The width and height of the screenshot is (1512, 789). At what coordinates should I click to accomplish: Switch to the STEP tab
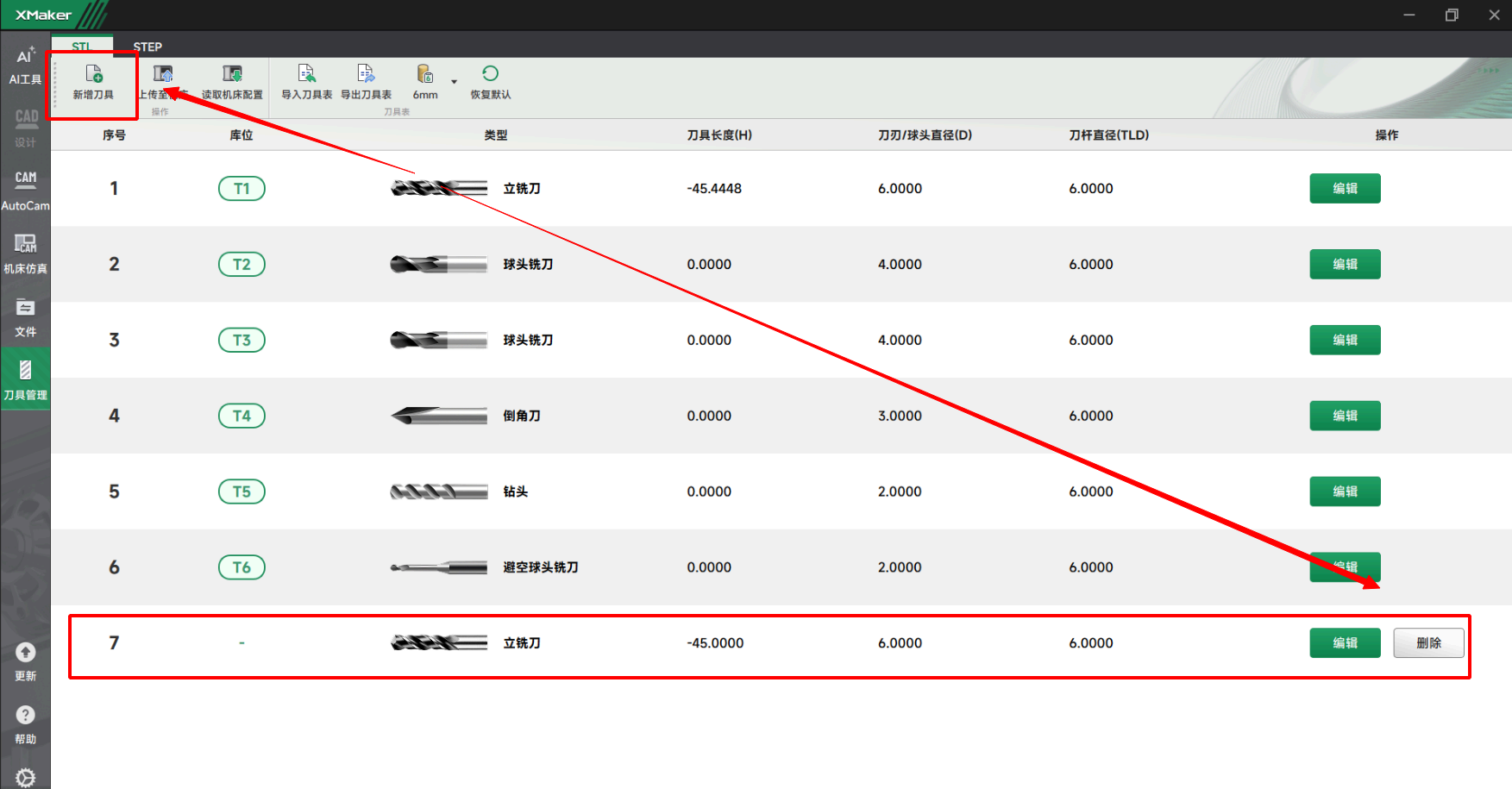pos(147,47)
